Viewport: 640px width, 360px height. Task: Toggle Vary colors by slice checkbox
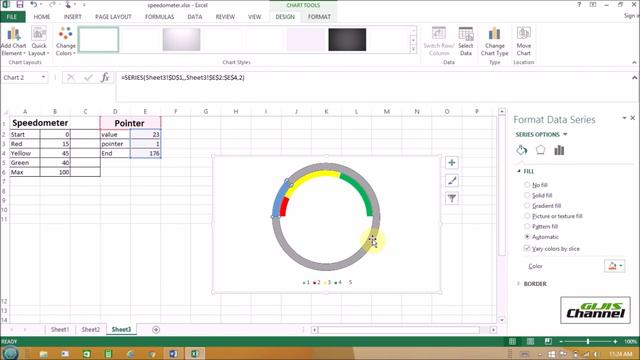coord(527,248)
